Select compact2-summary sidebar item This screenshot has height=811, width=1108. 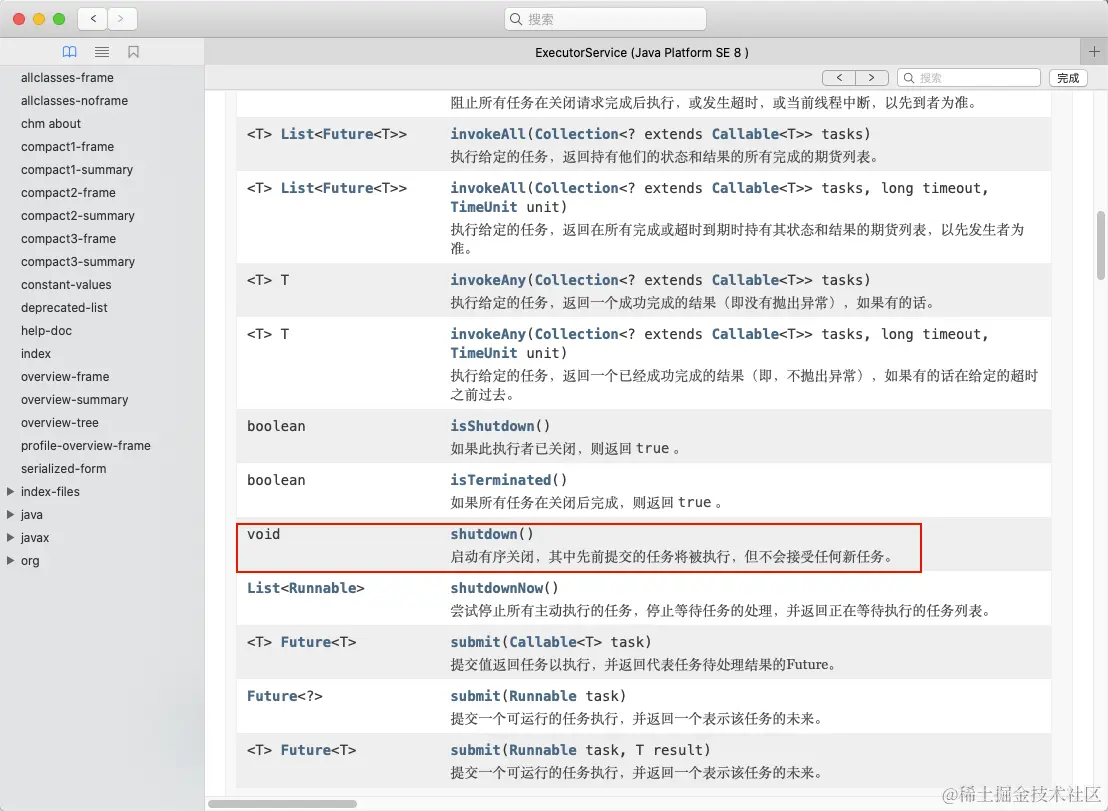pos(78,215)
